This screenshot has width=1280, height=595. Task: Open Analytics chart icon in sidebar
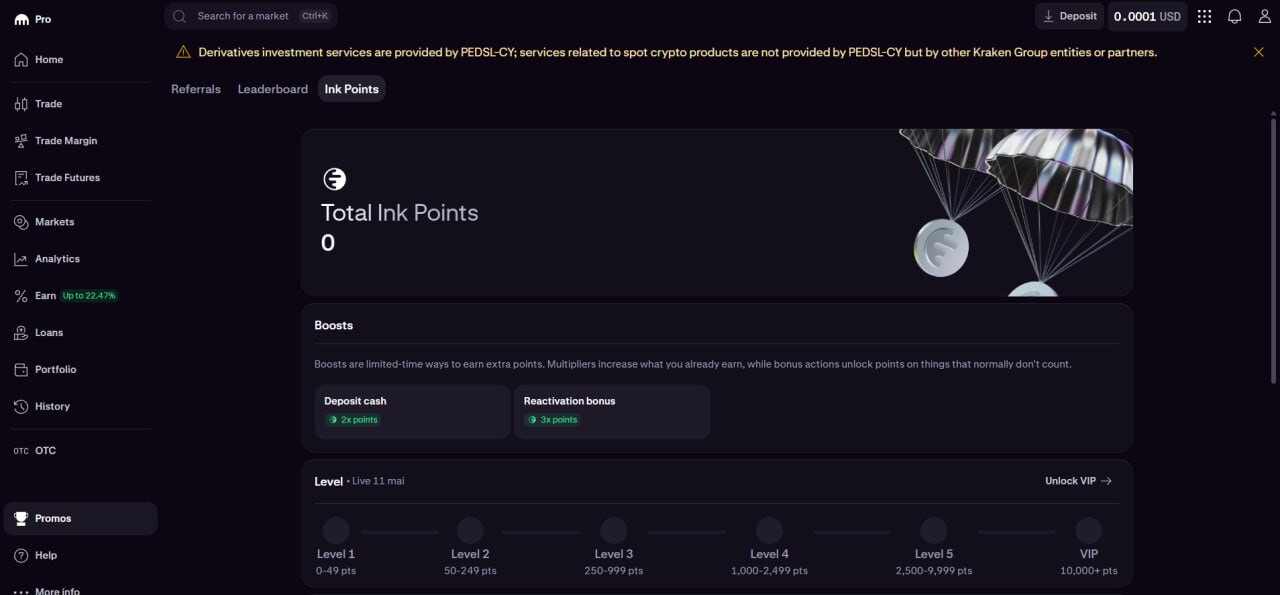(21, 259)
